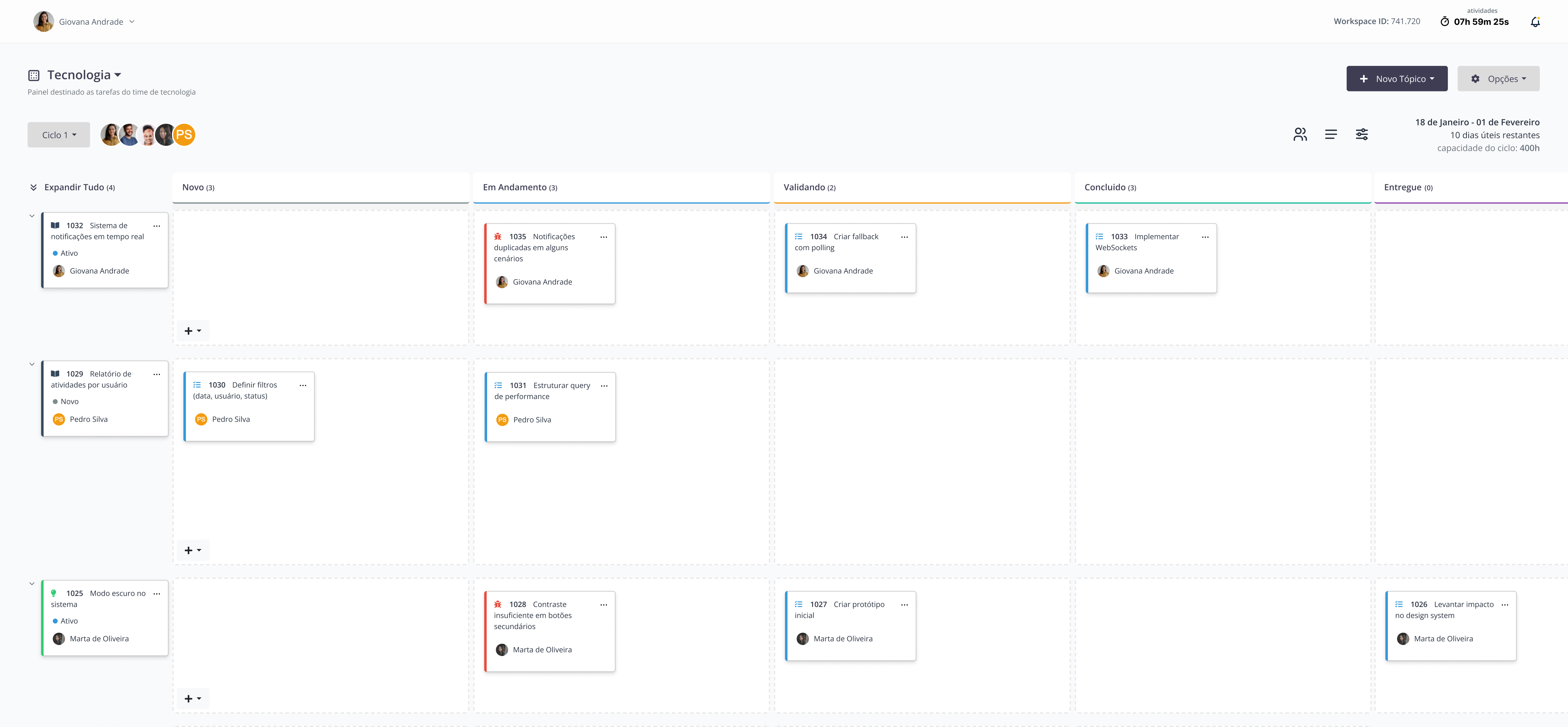Viewport: 1568px width, 727px height.
Task: Open three-dot menu on card 1026
Action: [1505, 605]
